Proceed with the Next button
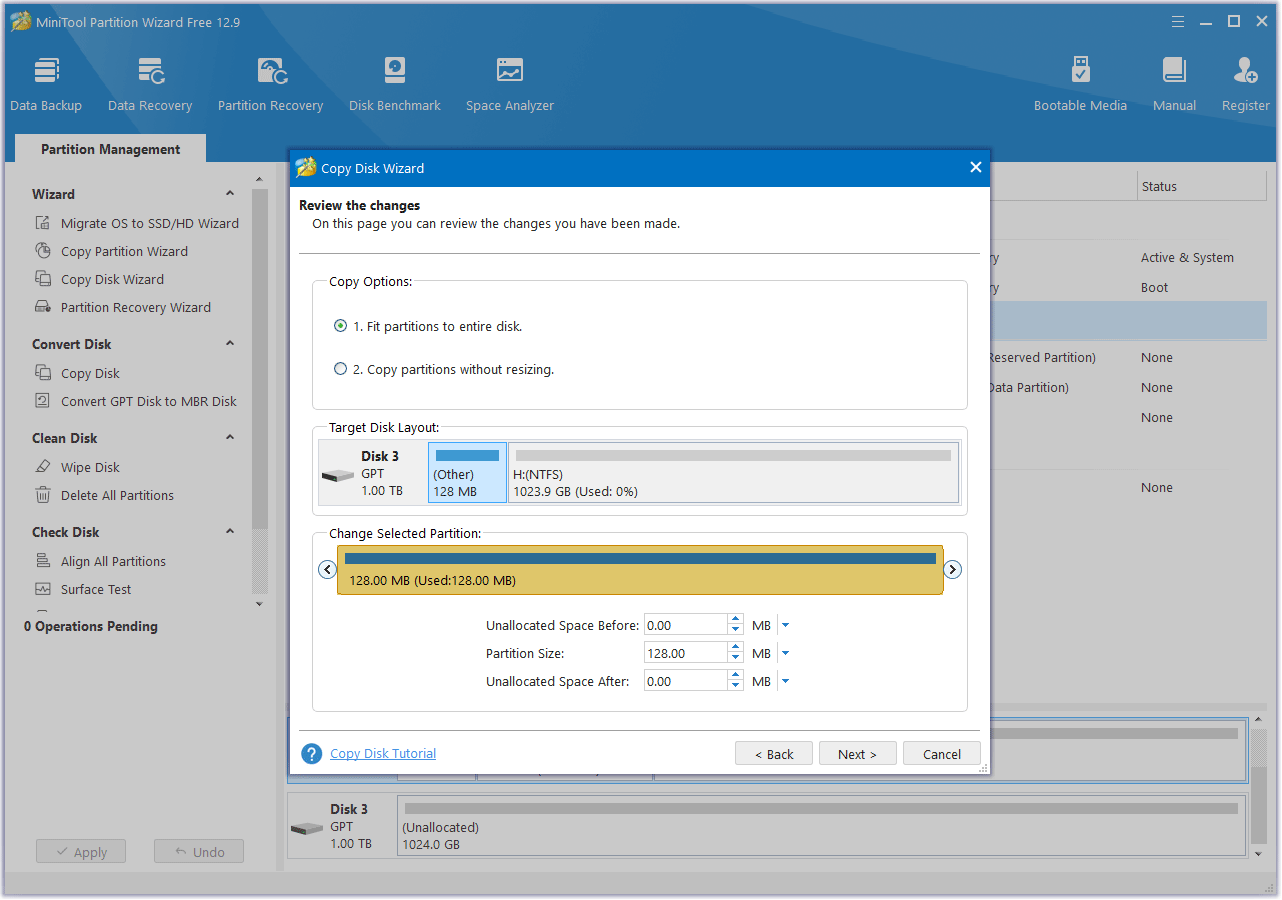 tap(857, 754)
